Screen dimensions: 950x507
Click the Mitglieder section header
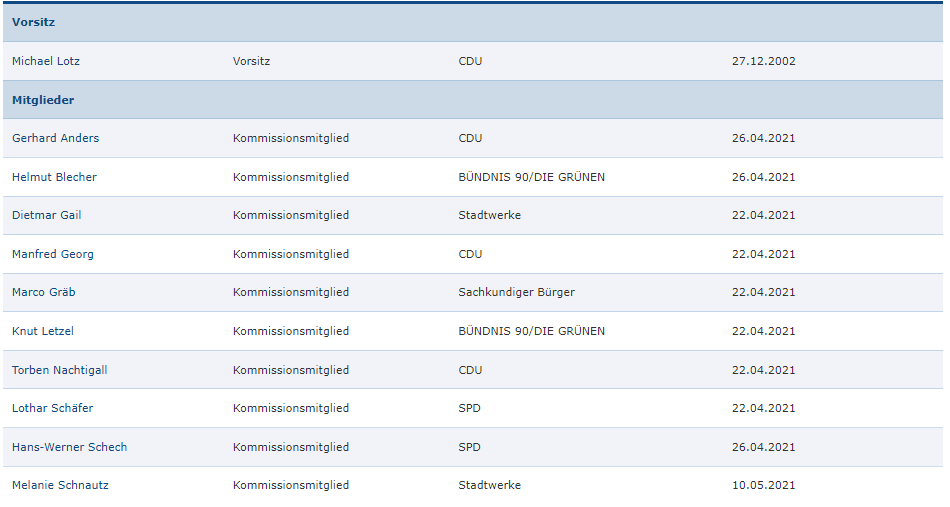[x=43, y=100]
